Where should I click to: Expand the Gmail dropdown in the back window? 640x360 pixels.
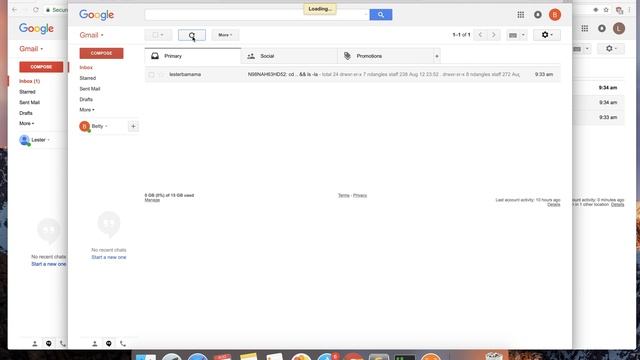[x=31, y=49]
